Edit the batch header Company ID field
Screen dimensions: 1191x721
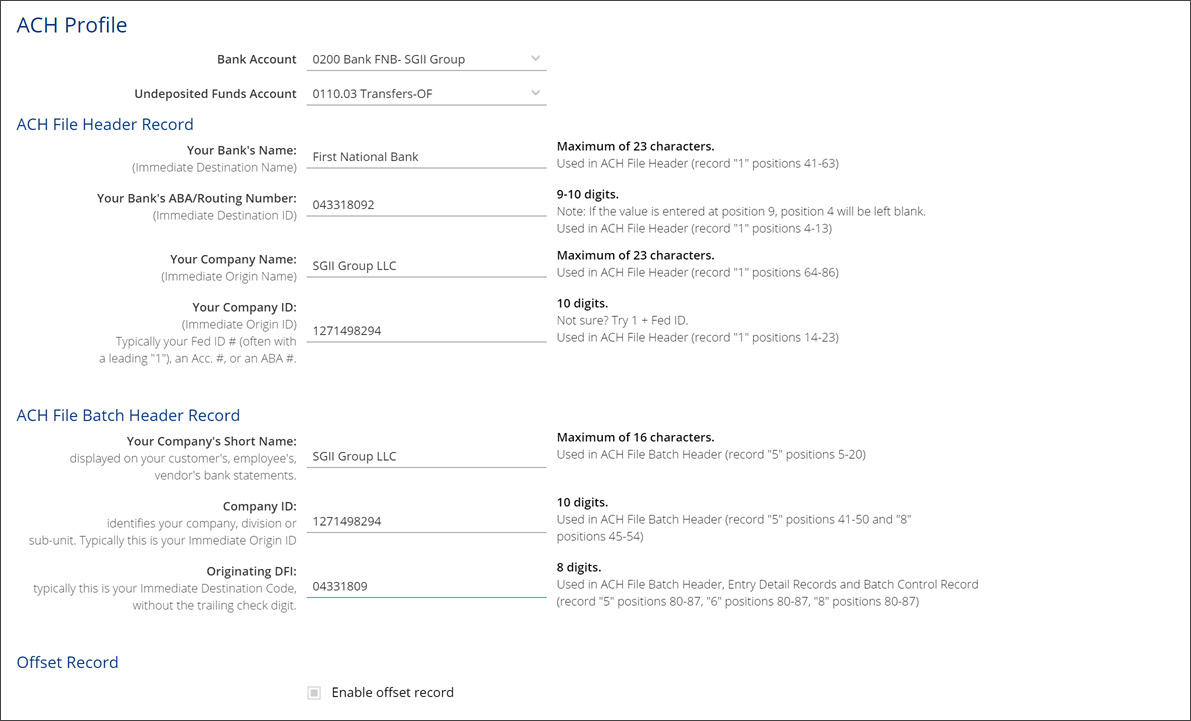point(426,521)
